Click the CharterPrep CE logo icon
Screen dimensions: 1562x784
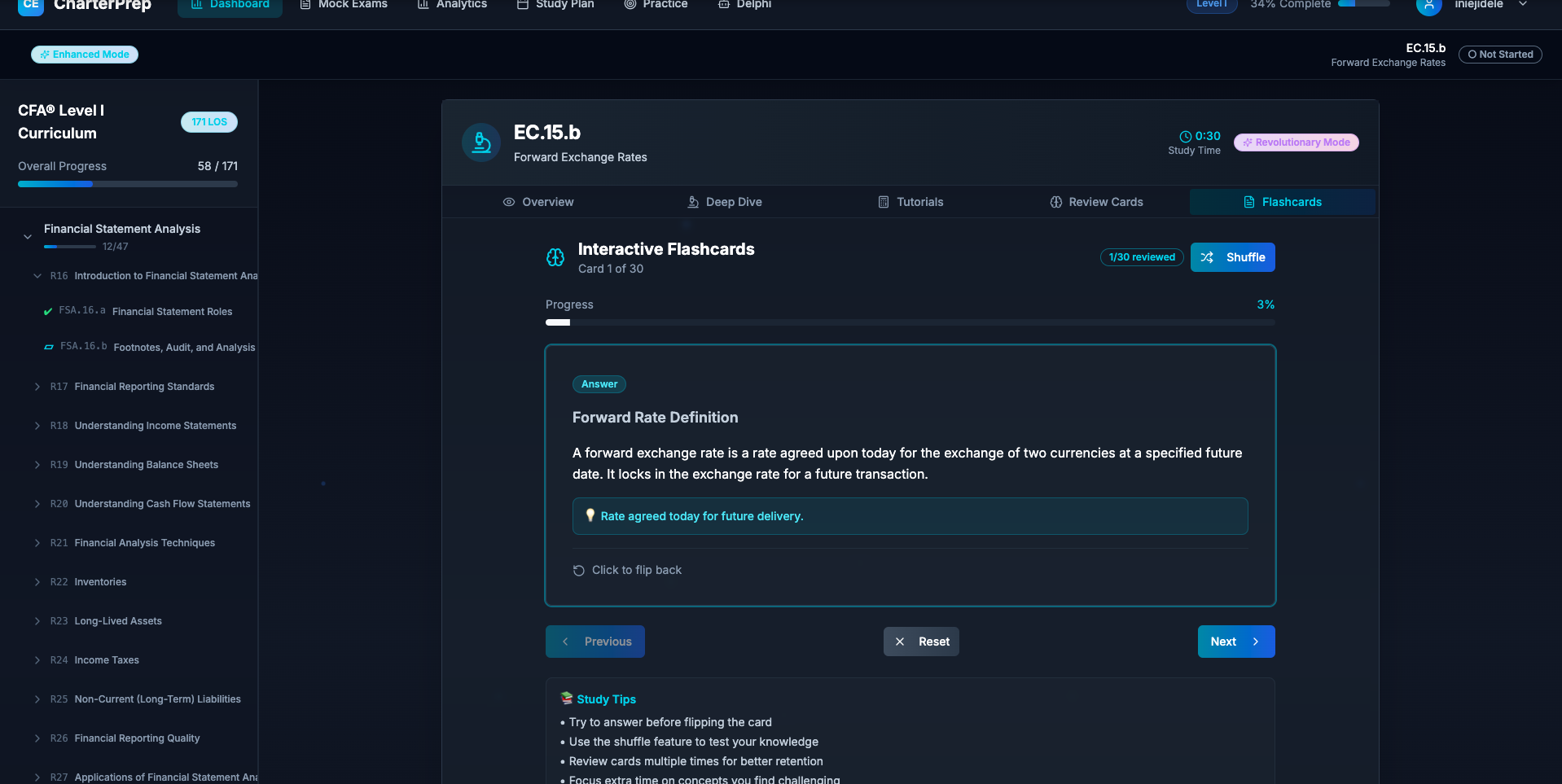31,5
